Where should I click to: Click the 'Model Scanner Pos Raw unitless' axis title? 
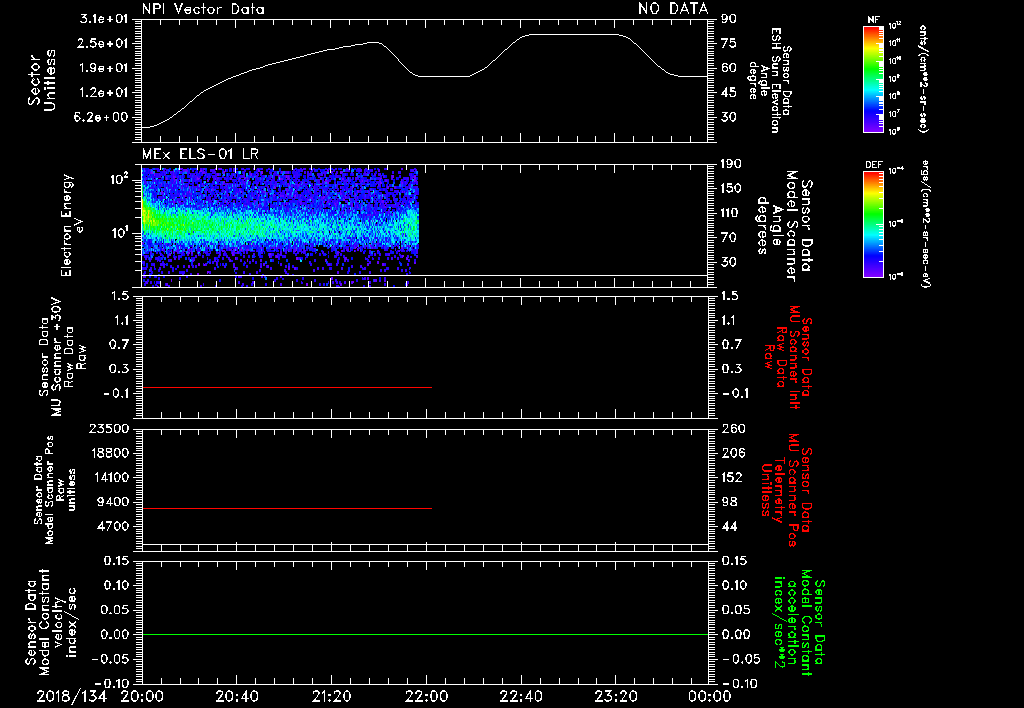(x=54, y=489)
